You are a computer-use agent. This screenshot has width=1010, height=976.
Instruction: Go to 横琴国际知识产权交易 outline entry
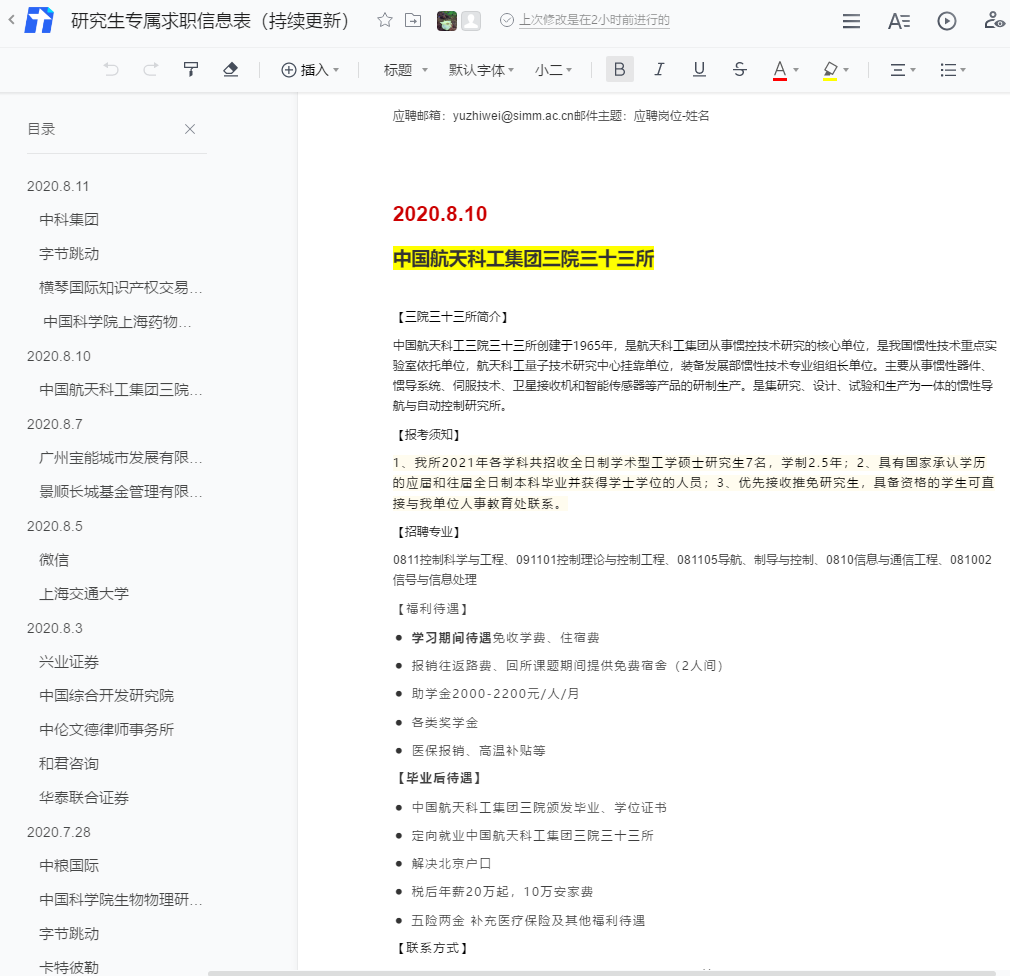[120, 287]
